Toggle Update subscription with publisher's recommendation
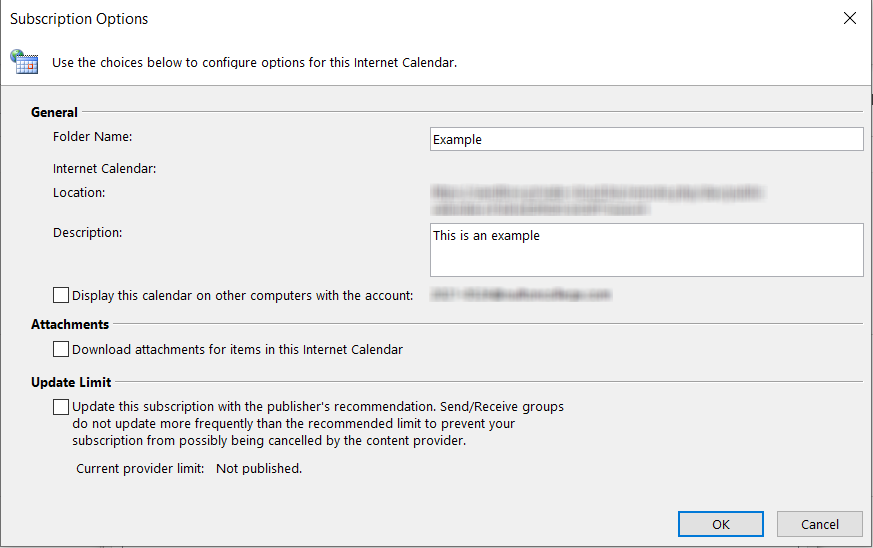This screenshot has height=548, width=873. pos(61,407)
